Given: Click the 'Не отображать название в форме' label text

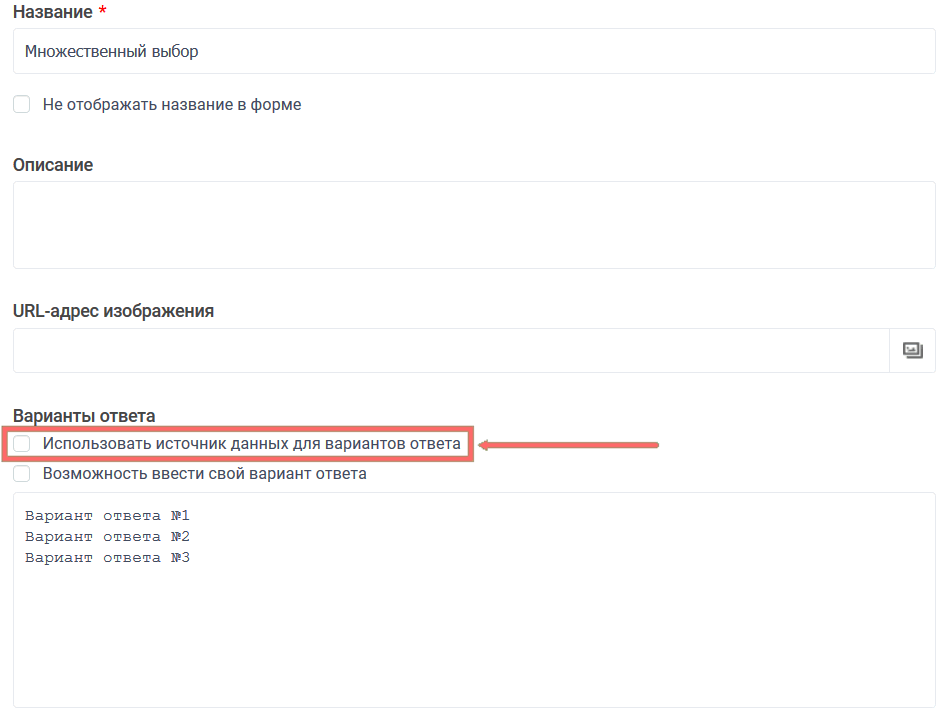Looking at the screenshot, I should point(172,104).
